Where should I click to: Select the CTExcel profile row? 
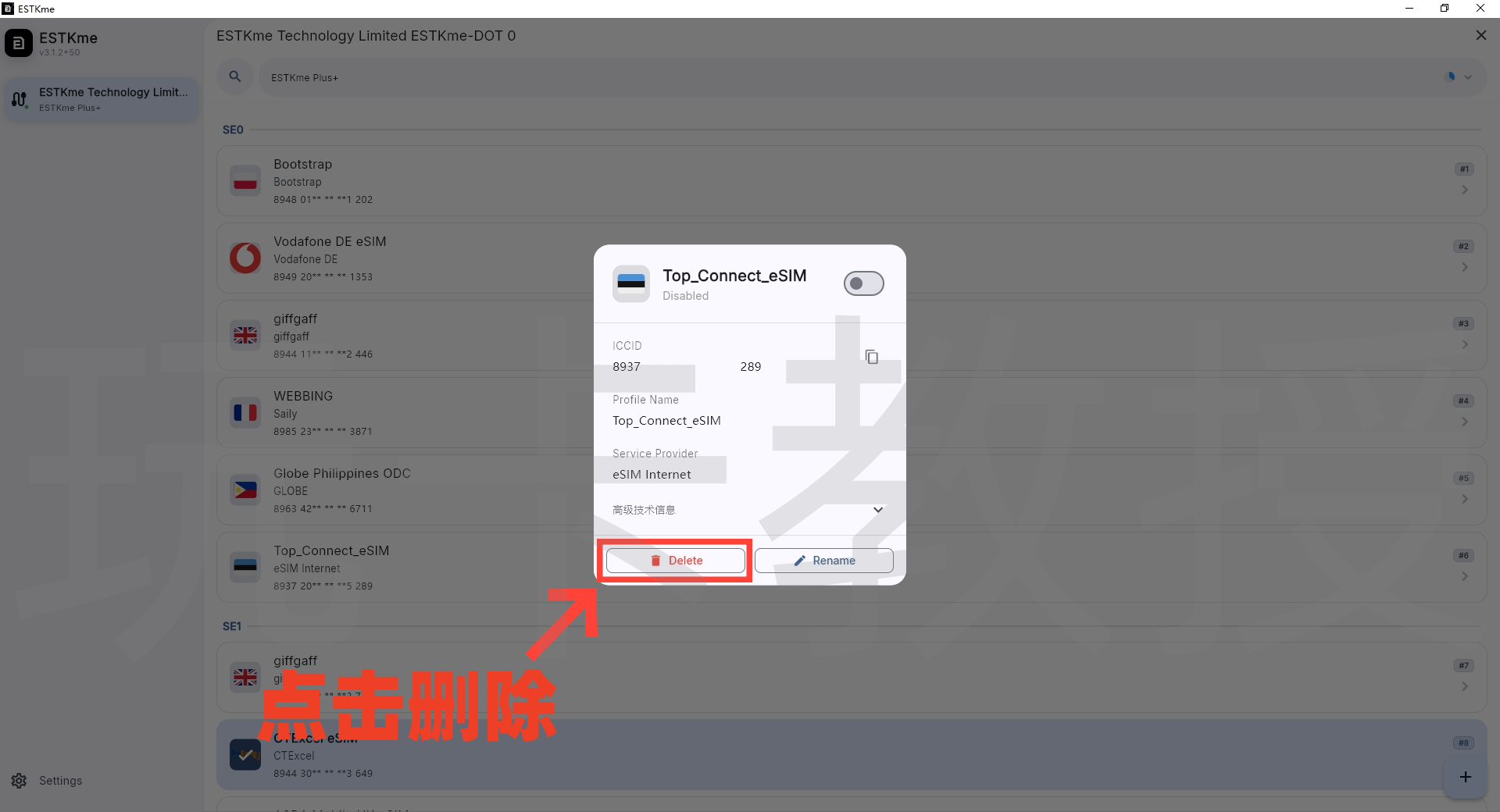pos(852,755)
